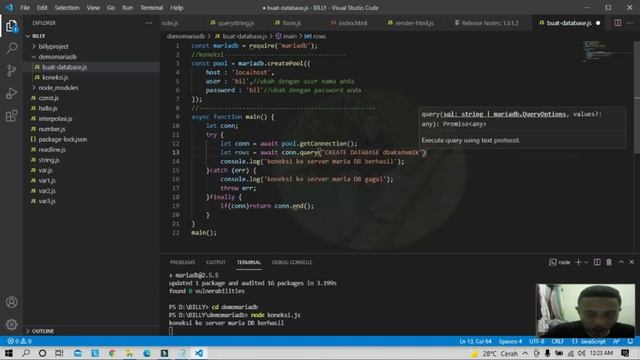Switch to the index.html editor tab
Viewport: 640px width, 360px height.
pos(349,23)
